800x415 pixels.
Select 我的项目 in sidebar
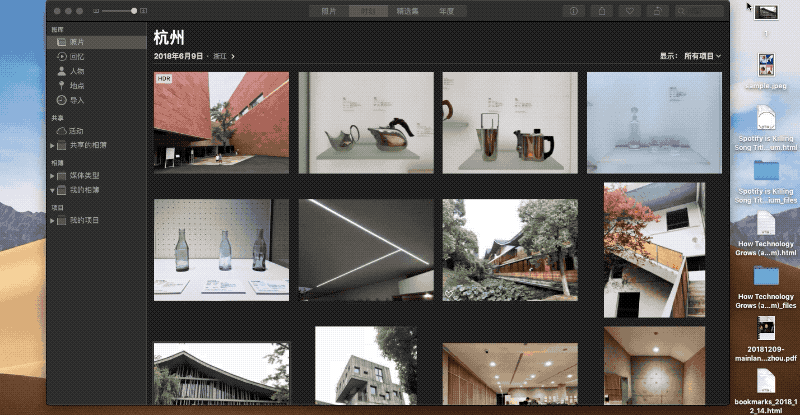pos(96,221)
